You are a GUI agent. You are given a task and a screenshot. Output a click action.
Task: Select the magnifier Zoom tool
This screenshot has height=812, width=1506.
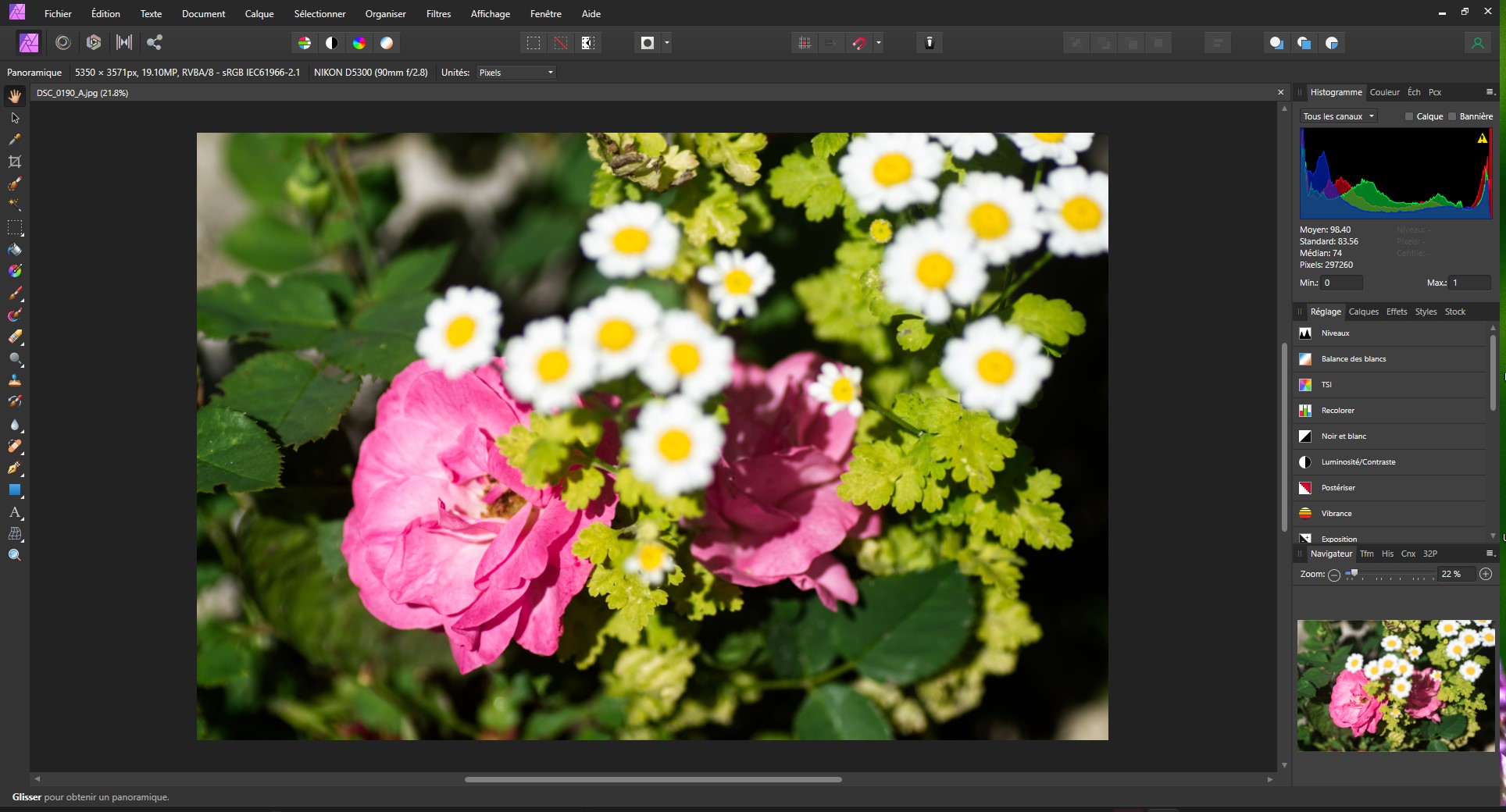(15, 556)
